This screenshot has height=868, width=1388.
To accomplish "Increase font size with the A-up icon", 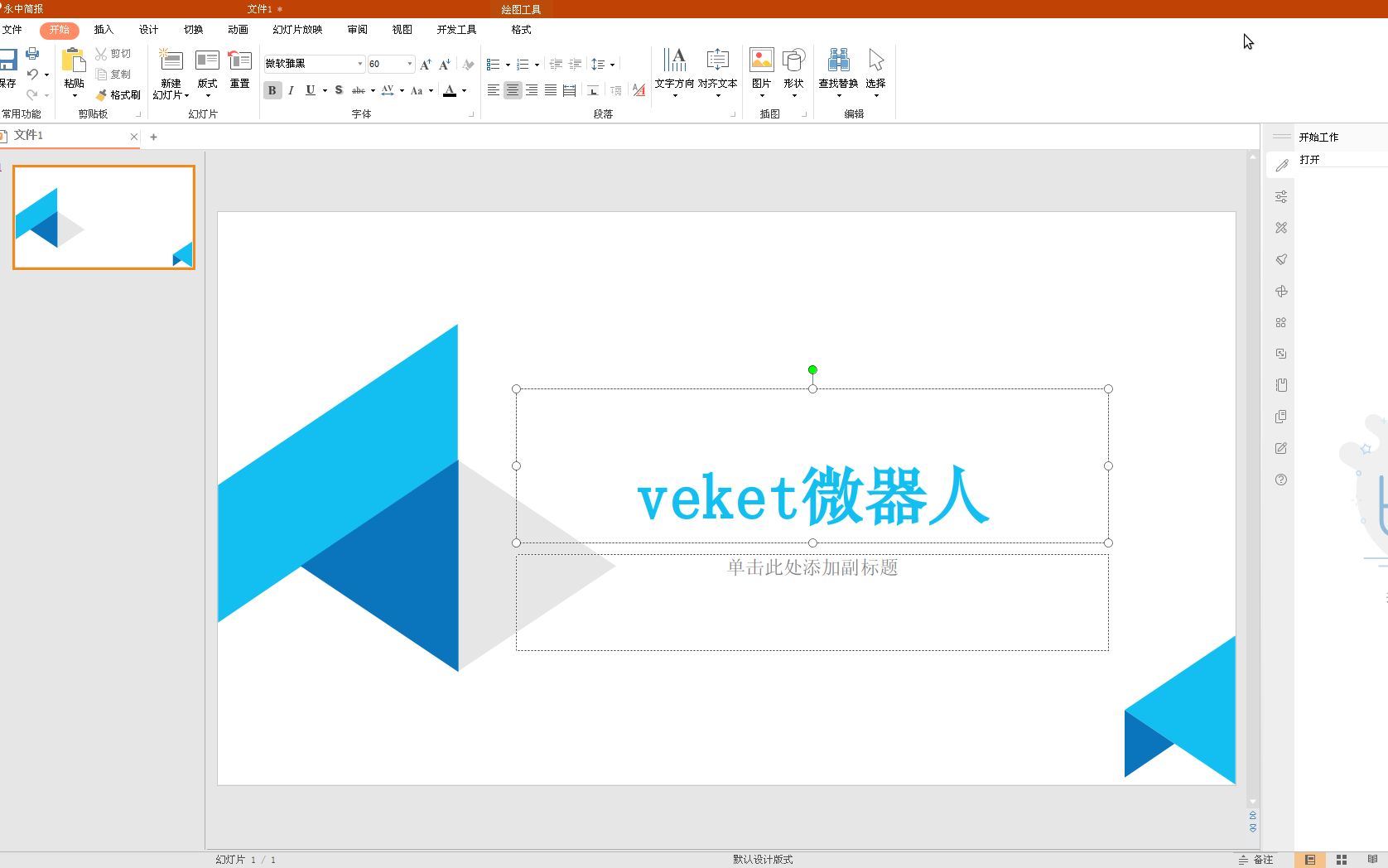I will click(x=426, y=64).
